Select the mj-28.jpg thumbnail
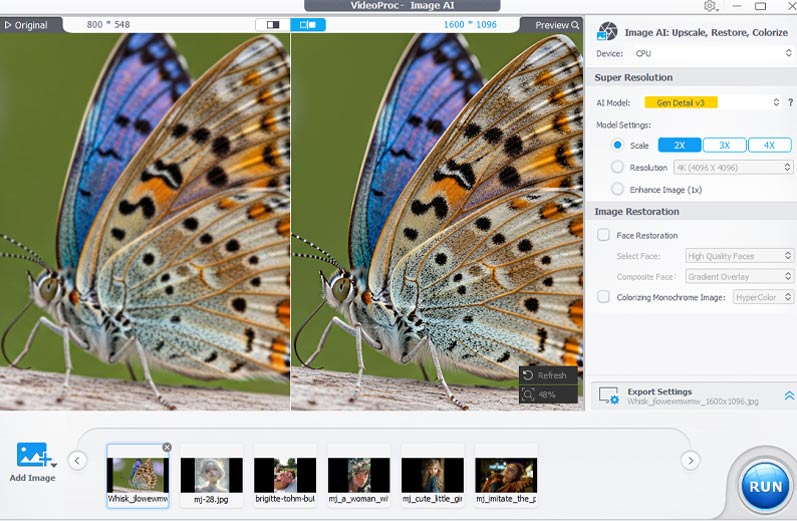The height and width of the screenshot is (521, 797). click(x=211, y=476)
